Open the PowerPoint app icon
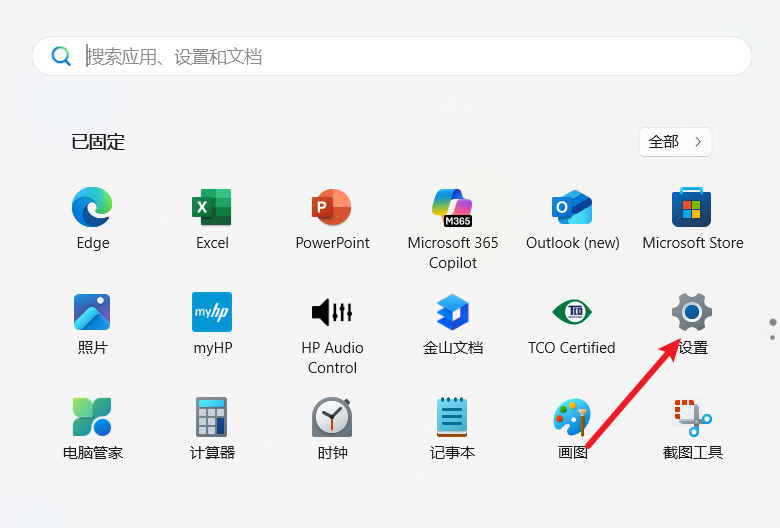 [332, 207]
